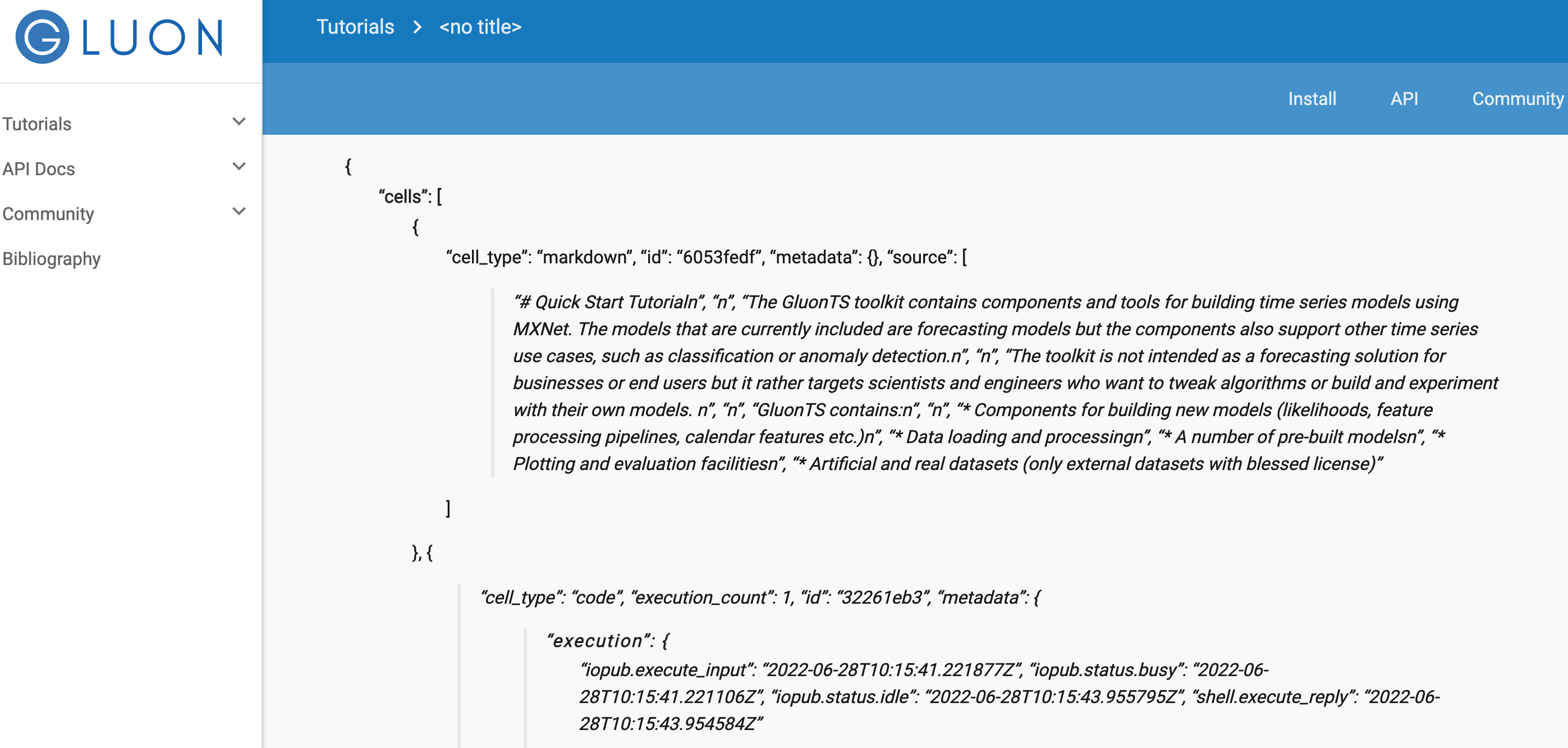
Task: Click Tutorials in the left sidebar
Action: (x=37, y=124)
